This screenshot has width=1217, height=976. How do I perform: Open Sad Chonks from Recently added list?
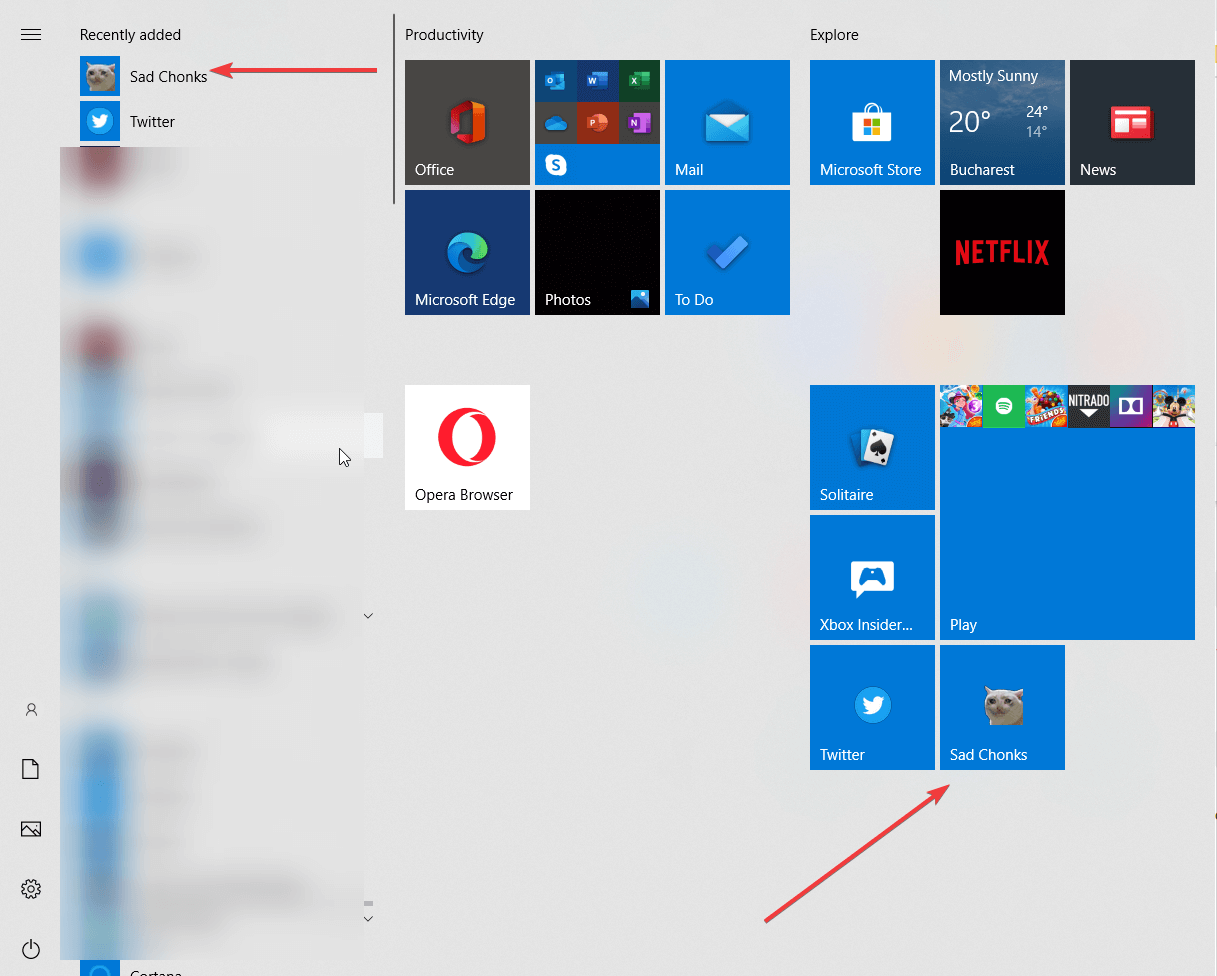[144, 76]
